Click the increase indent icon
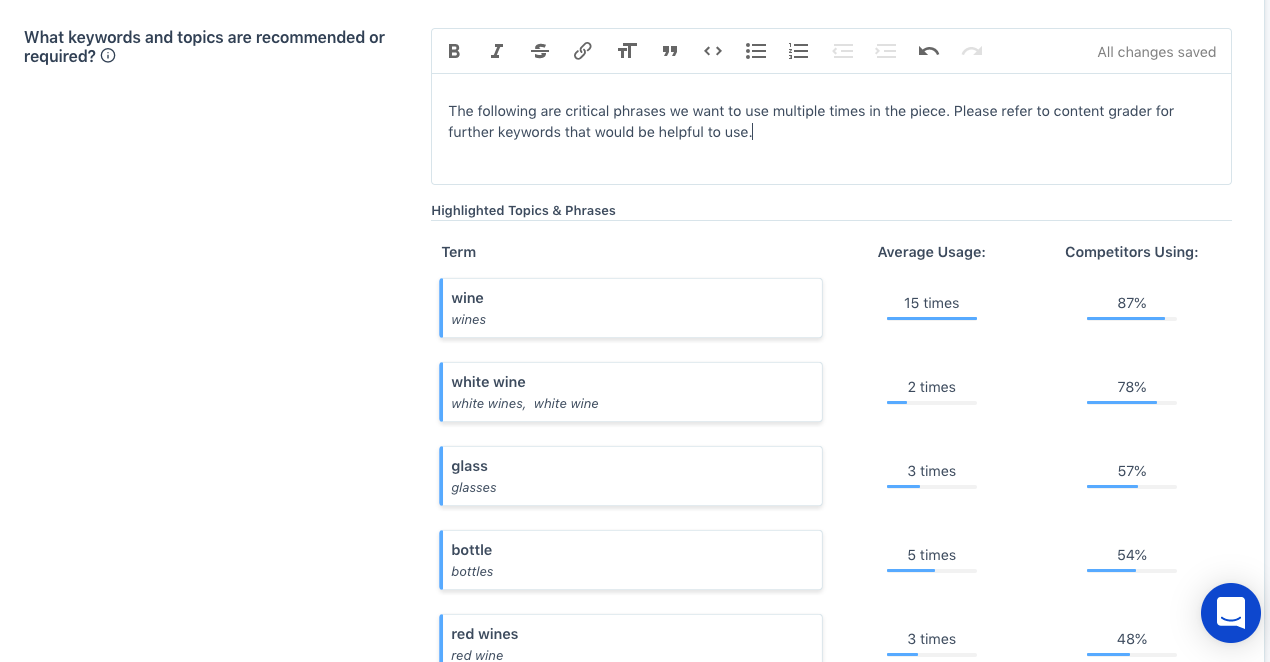Image resolution: width=1270 pixels, height=662 pixels. [x=885, y=51]
